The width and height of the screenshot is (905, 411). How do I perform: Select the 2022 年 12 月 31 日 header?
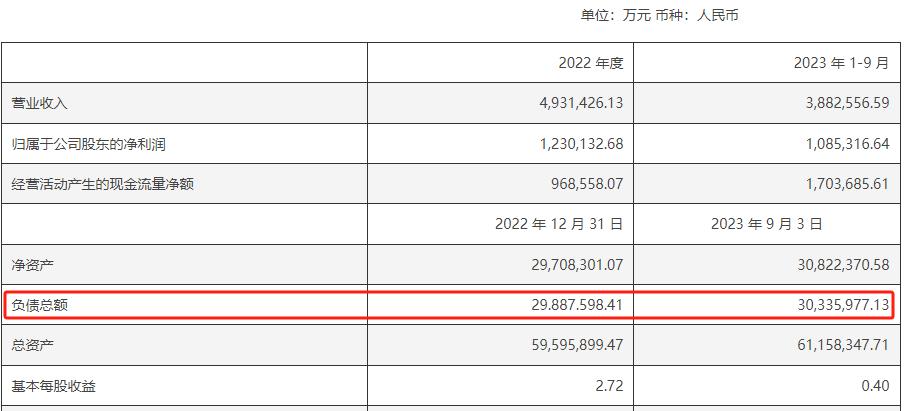click(559, 225)
